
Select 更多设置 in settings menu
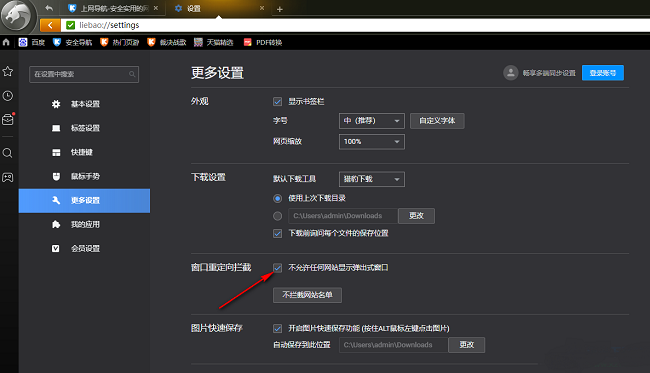coord(84,201)
